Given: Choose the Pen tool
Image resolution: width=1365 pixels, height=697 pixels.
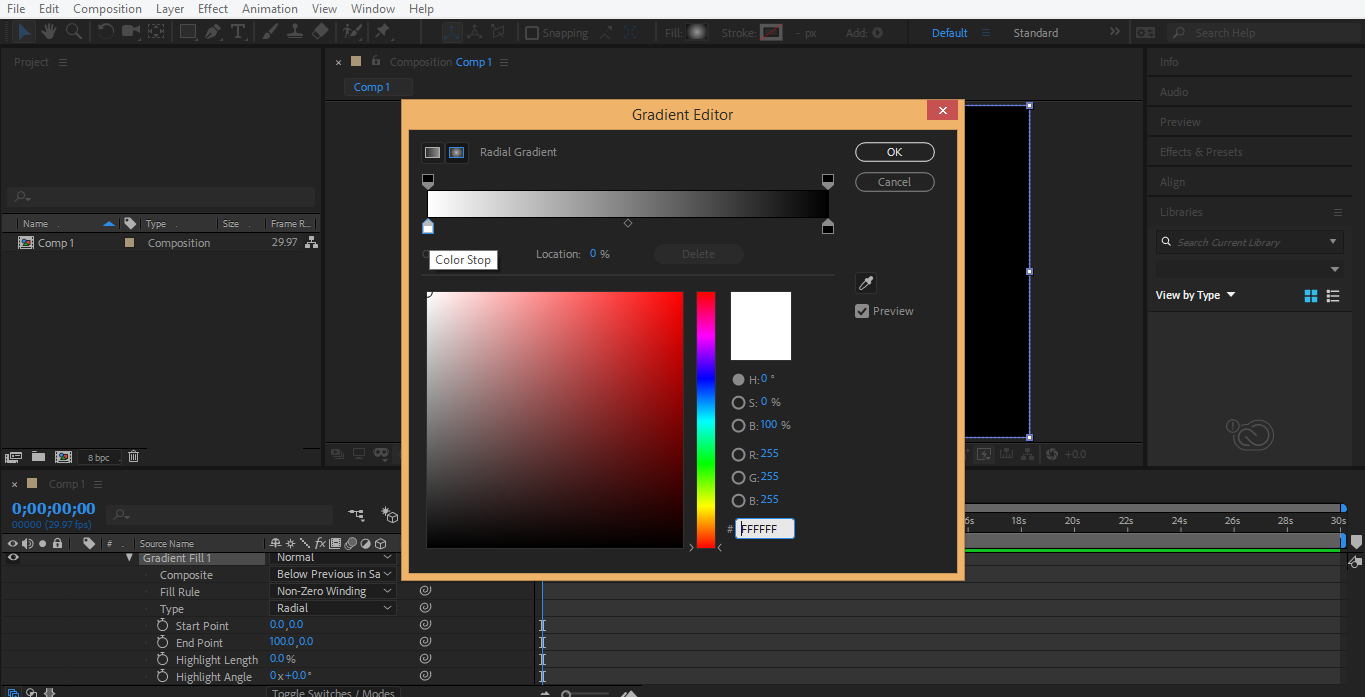Looking at the screenshot, I should (x=212, y=32).
